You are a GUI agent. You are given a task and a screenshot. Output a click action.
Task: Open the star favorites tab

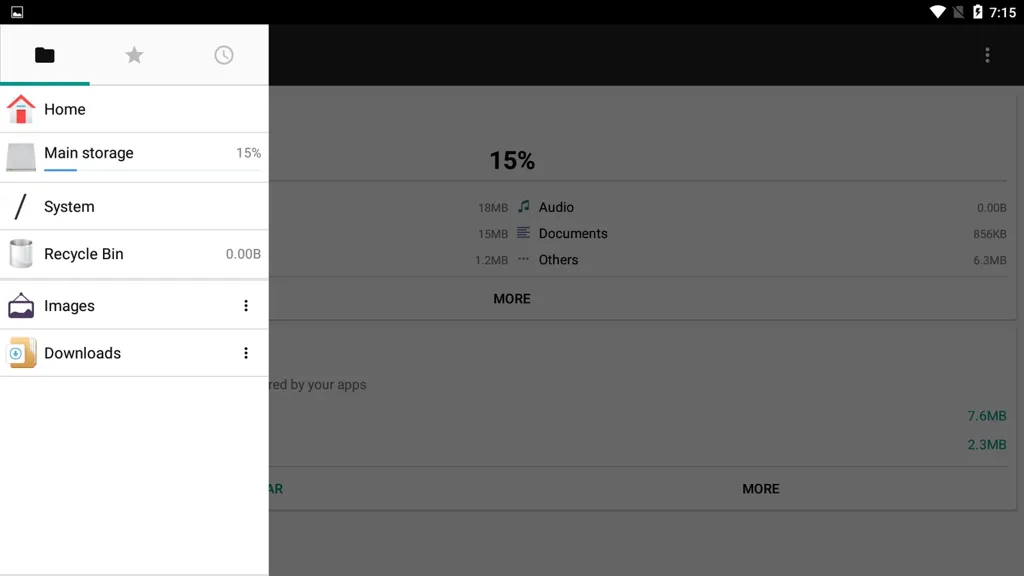pyautogui.click(x=134, y=55)
